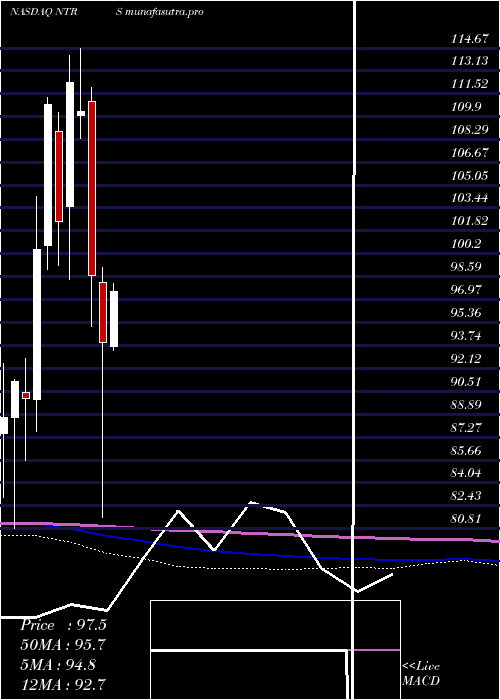The width and height of the screenshot is (500, 700).
Task: Select the 93.74 price axis label
Action: 467,336
